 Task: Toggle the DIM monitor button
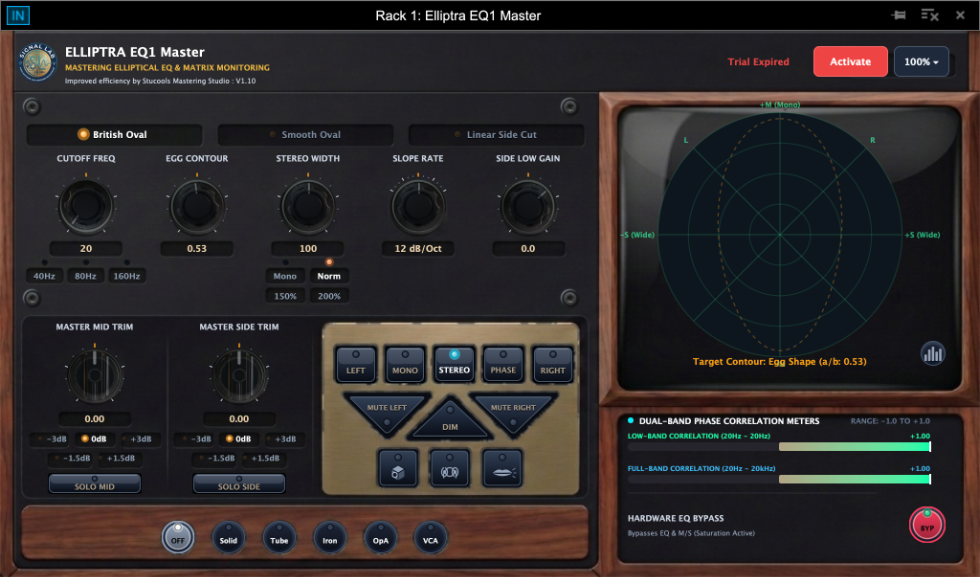click(x=450, y=422)
